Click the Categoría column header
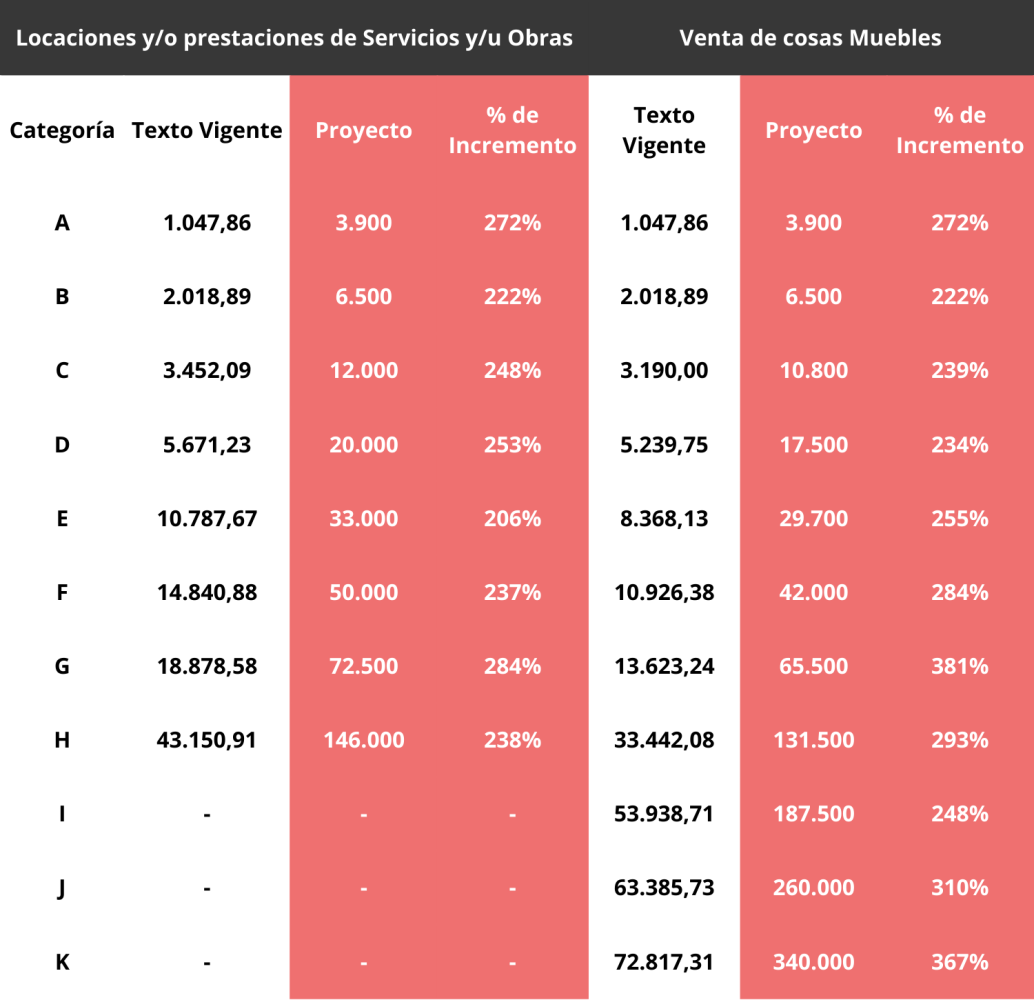Screen dimensions: 1034x1000 62,130
